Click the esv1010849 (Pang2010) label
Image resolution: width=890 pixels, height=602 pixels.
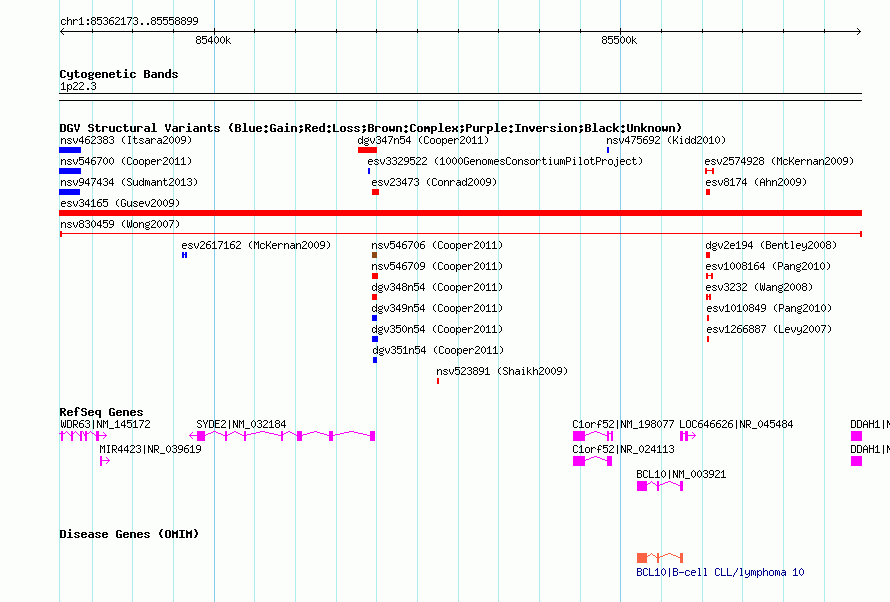(769, 308)
